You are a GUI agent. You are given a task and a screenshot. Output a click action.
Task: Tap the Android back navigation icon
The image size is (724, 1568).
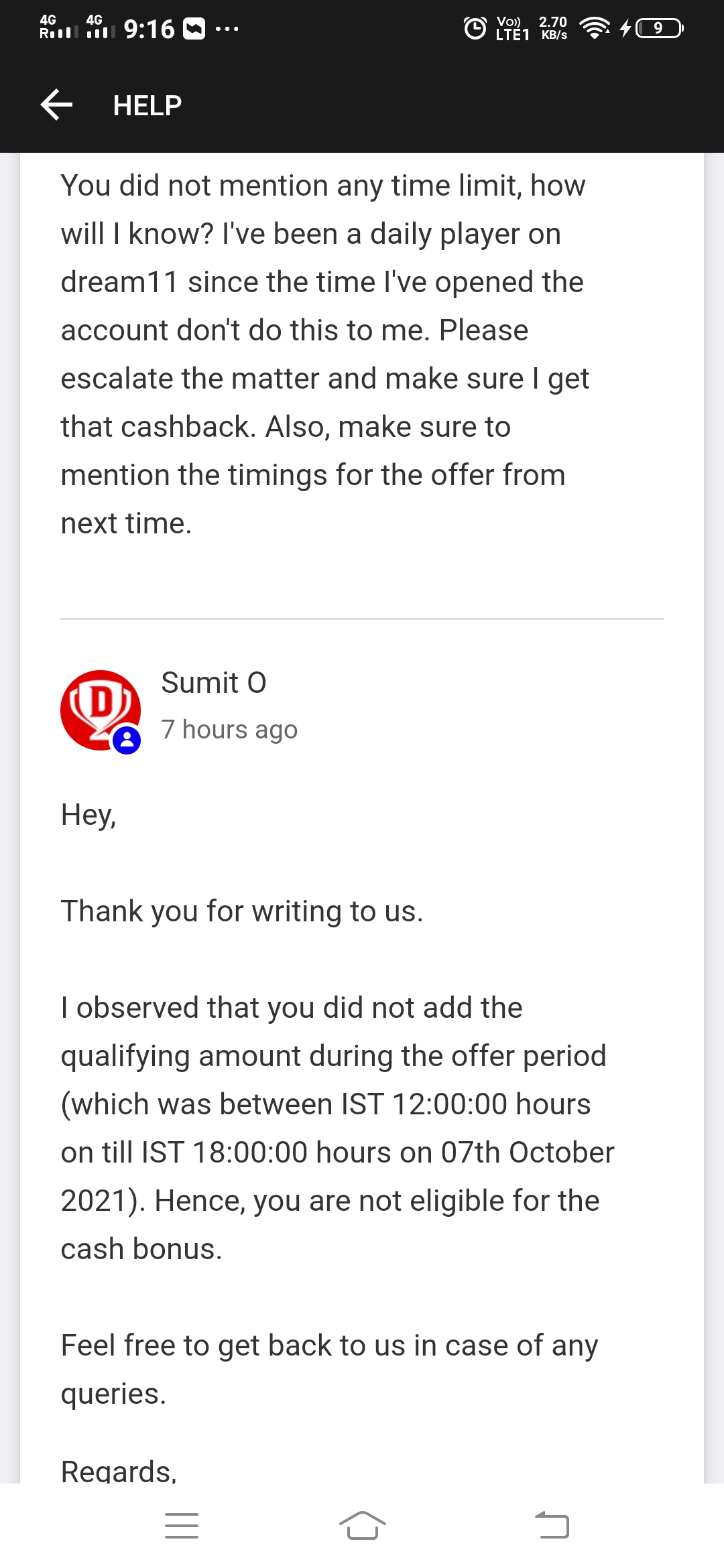[552, 1526]
